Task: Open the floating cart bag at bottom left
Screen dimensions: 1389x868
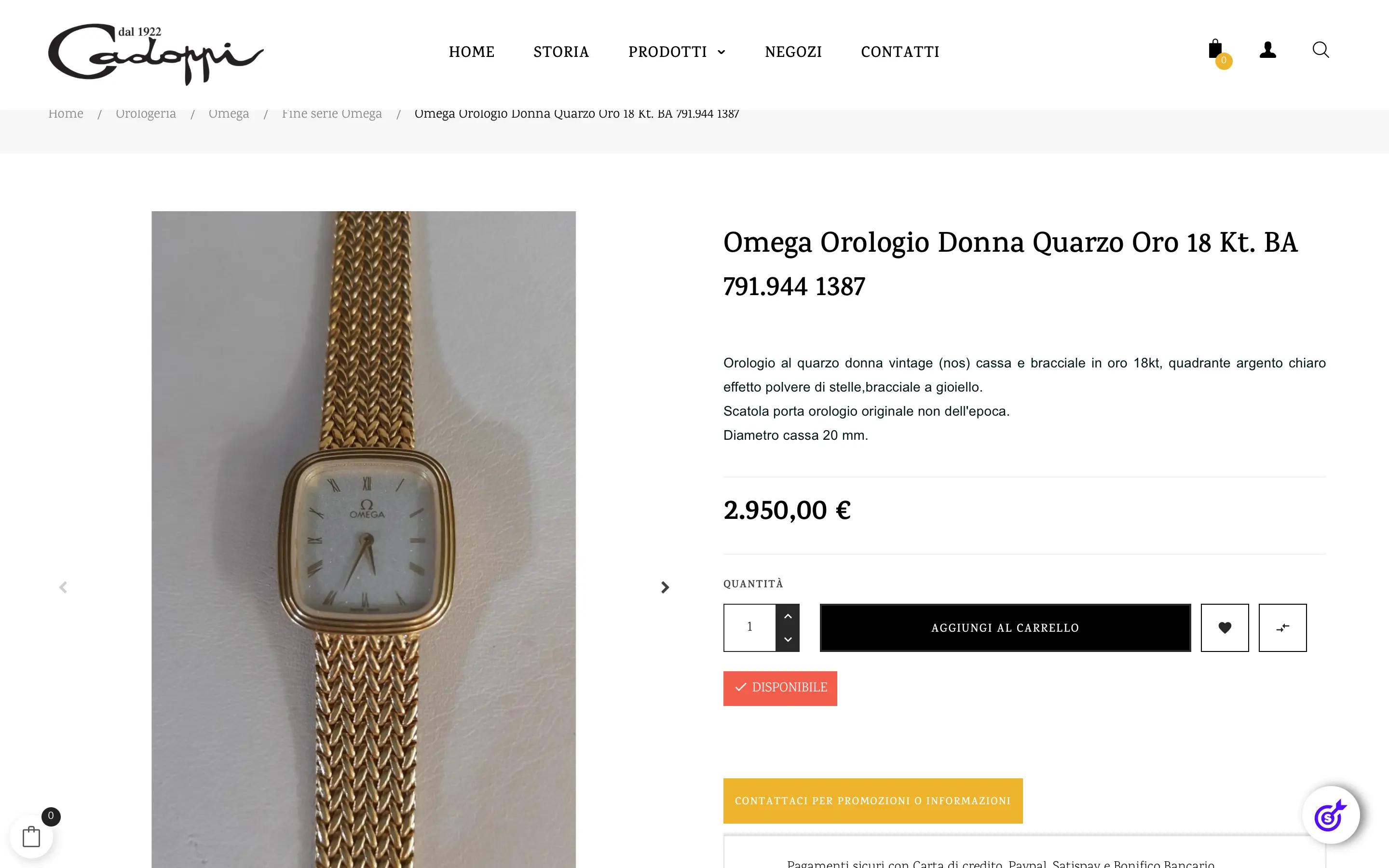Action: coord(31,837)
